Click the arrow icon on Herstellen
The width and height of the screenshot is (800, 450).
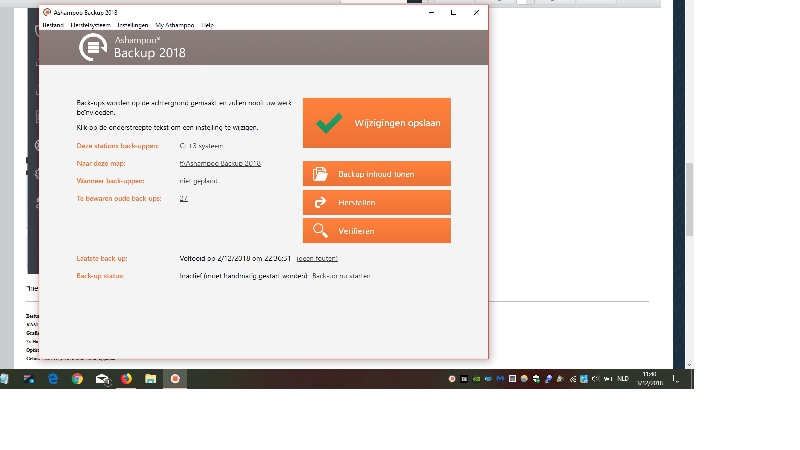pos(320,203)
